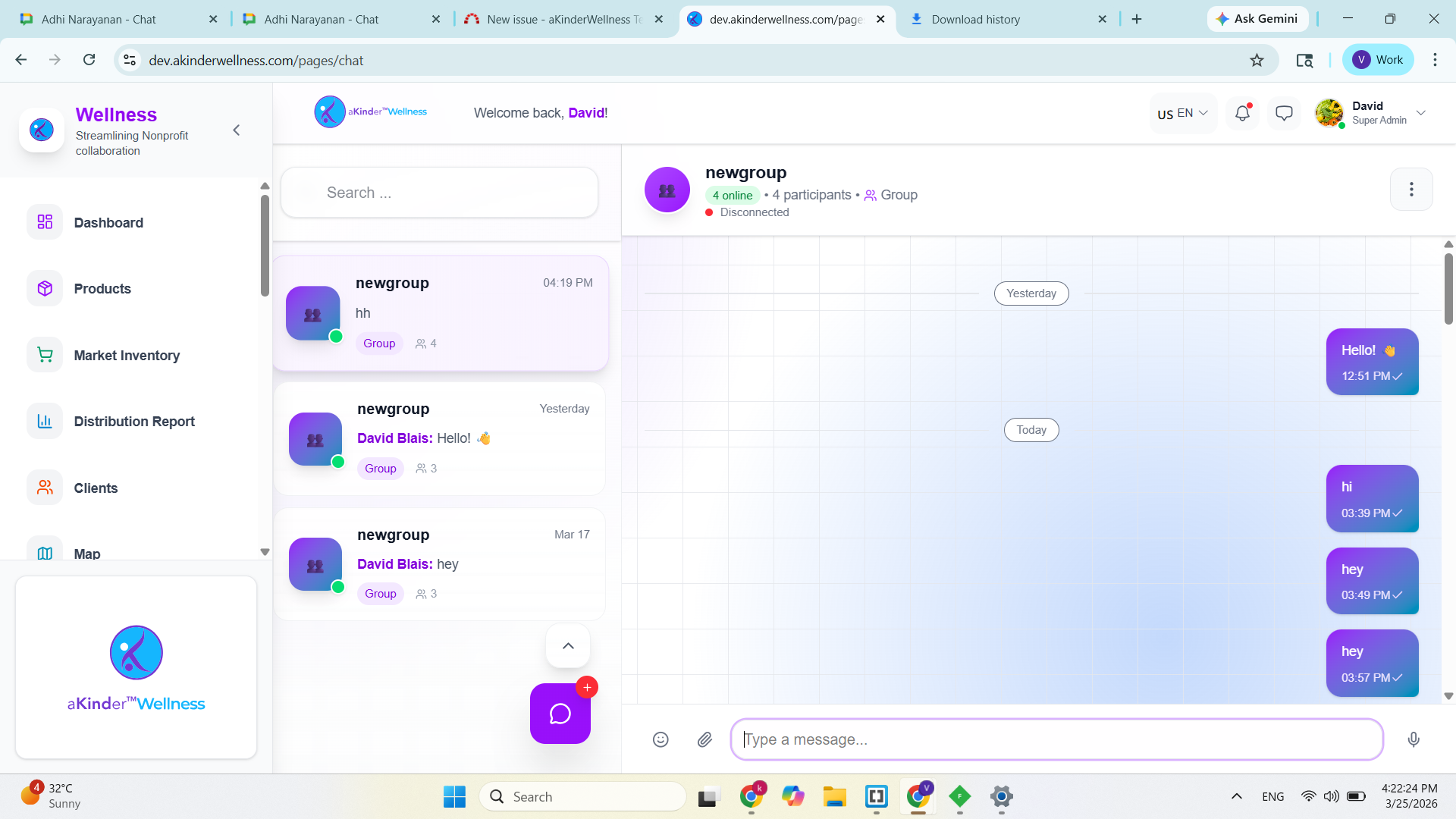This screenshot has width=1456, height=819.
Task: Click the attachment paperclip icon
Action: tap(704, 739)
